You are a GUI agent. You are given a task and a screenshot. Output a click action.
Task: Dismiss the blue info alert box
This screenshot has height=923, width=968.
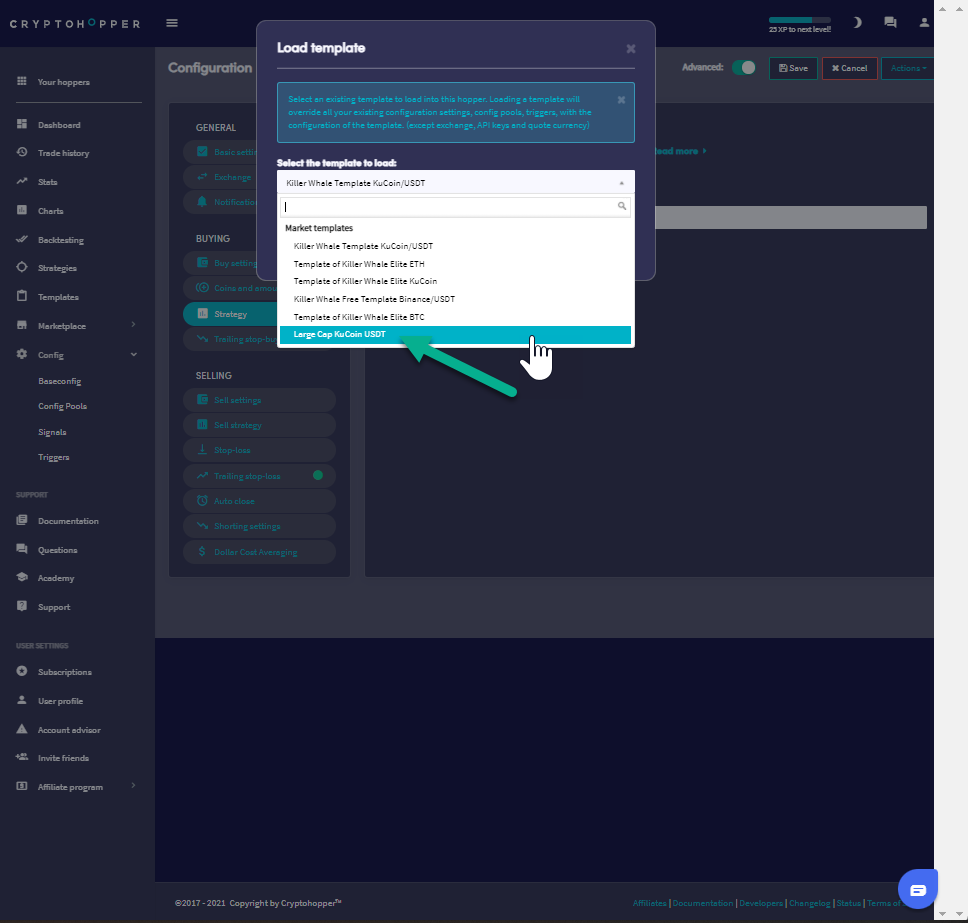[621, 100]
